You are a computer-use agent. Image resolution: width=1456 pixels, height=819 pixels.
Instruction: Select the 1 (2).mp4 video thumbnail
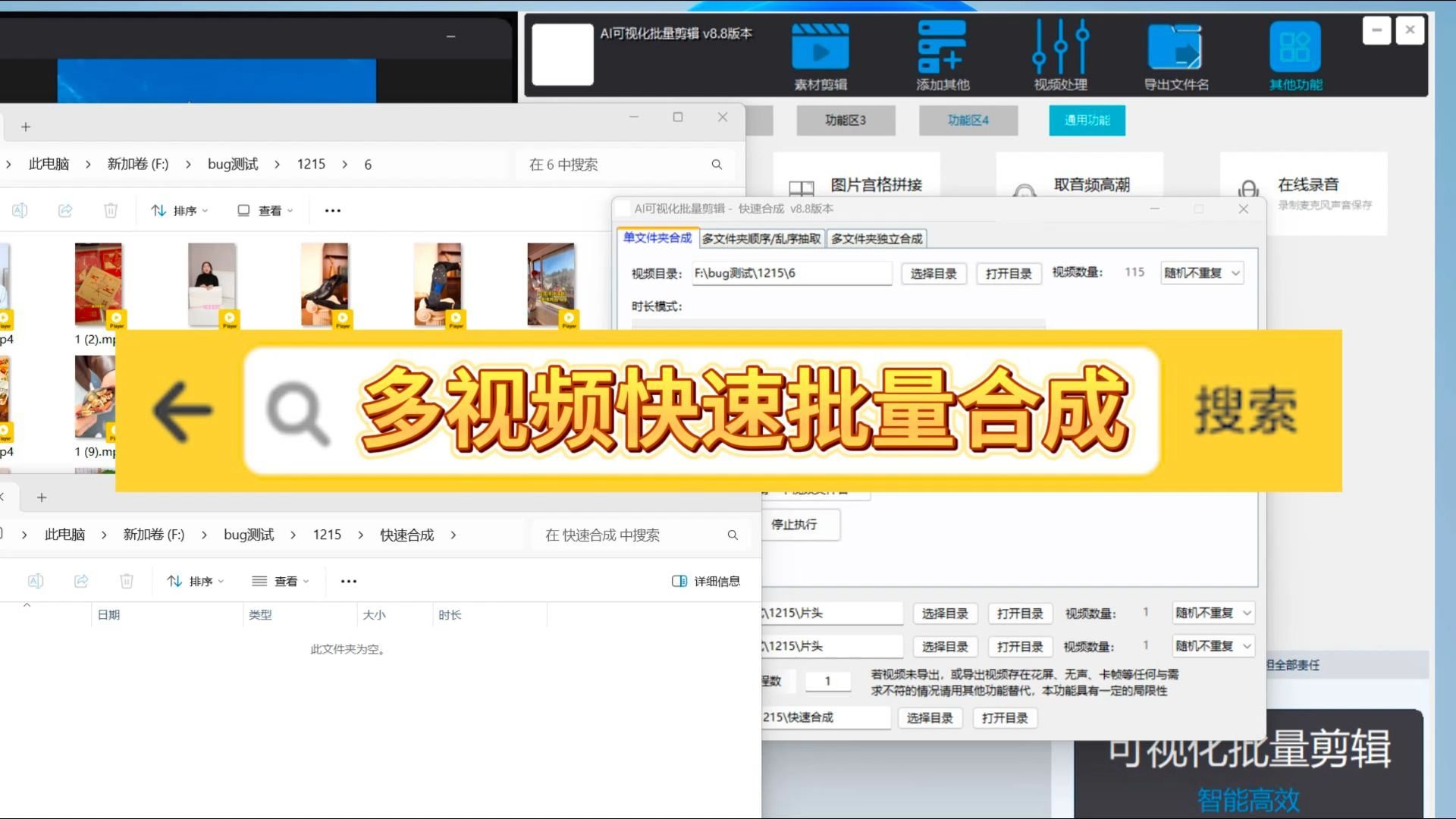pos(98,284)
